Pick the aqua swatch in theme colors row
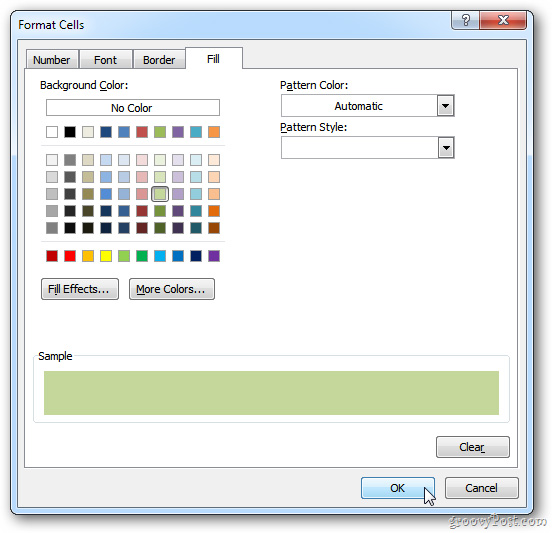The width and height of the screenshot is (552, 533). [x=196, y=132]
